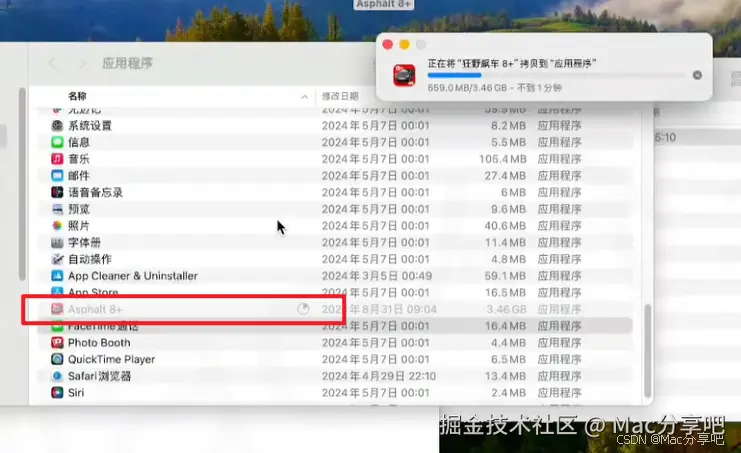Select the 预览 row name
Screen dimensions: 741x453
(x=79, y=209)
